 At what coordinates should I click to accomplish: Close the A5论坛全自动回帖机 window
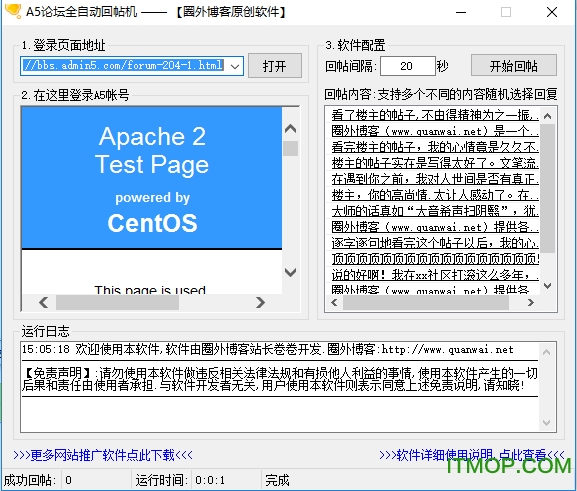pyautogui.click(x=552, y=12)
